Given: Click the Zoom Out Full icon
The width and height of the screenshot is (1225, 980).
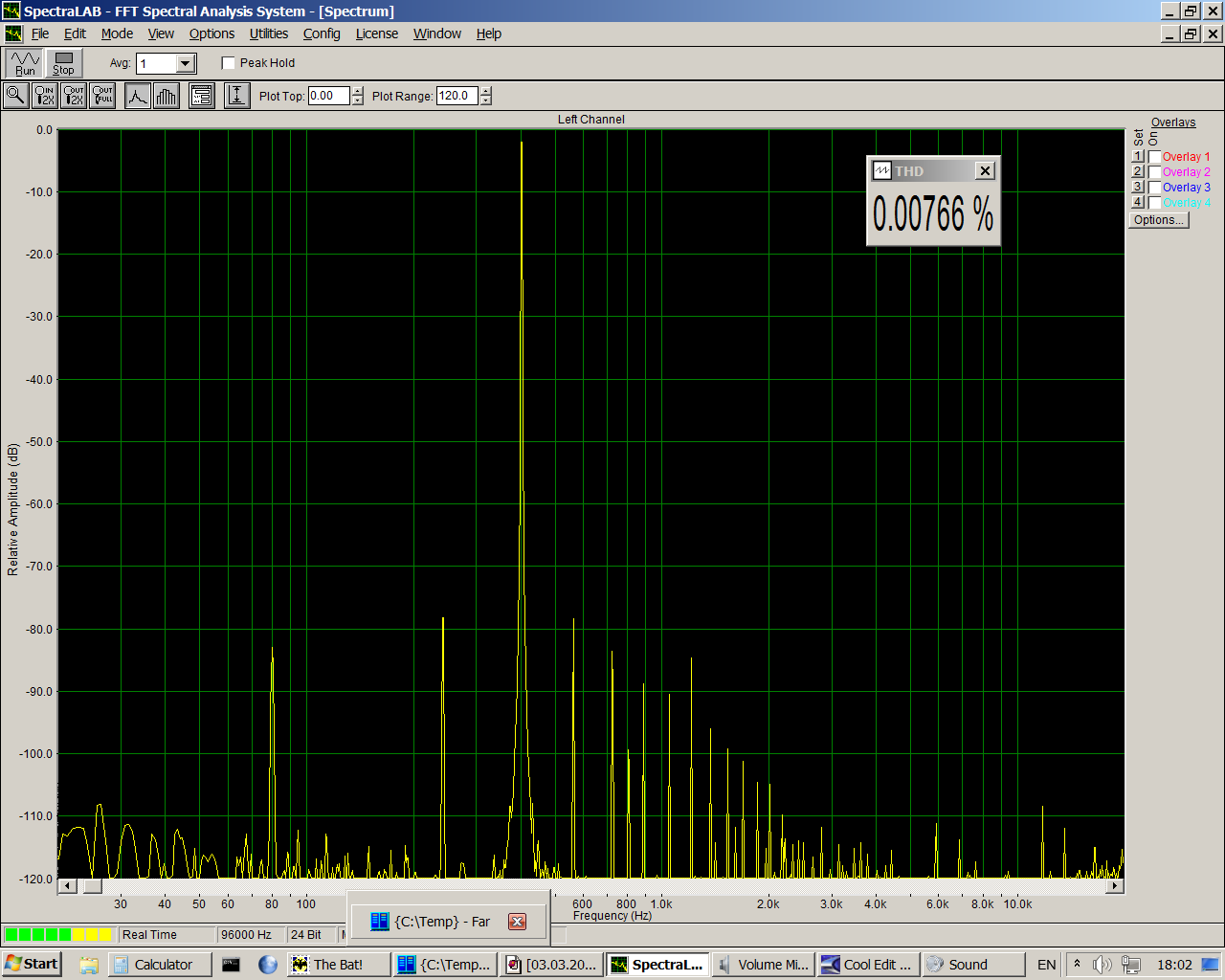Looking at the screenshot, I should pos(102,96).
